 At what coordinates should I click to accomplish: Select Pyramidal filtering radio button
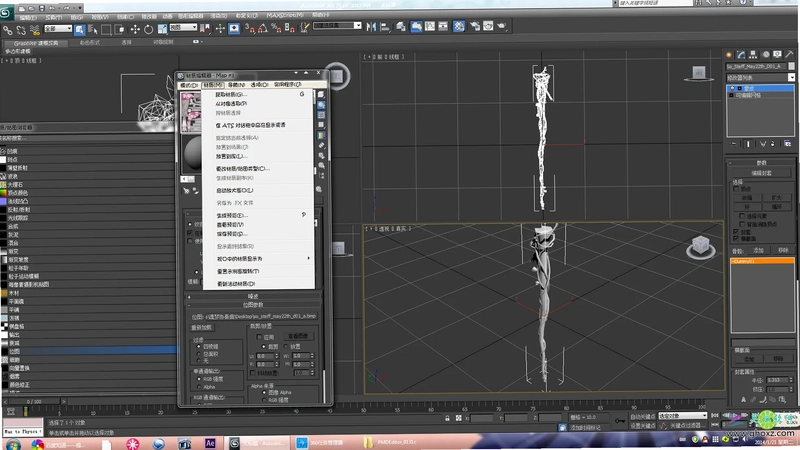[x=198, y=346]
